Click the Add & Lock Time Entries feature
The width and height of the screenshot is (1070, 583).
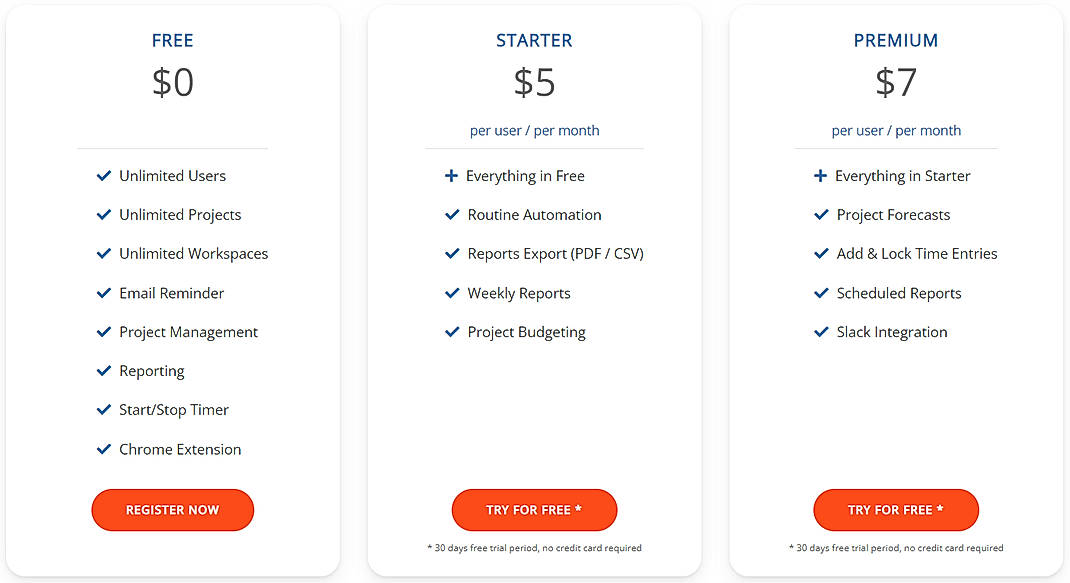click(917, 253)
